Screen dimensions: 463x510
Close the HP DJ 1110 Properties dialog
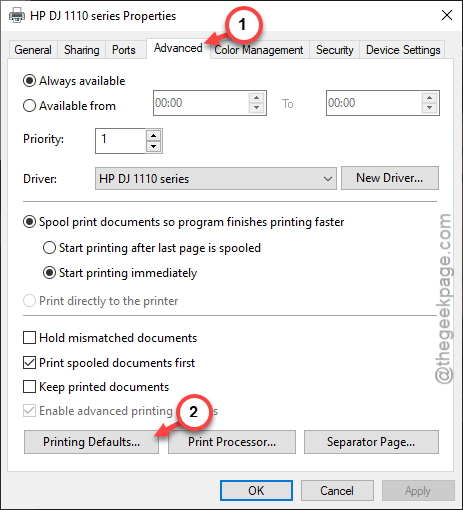click(447, 15)
